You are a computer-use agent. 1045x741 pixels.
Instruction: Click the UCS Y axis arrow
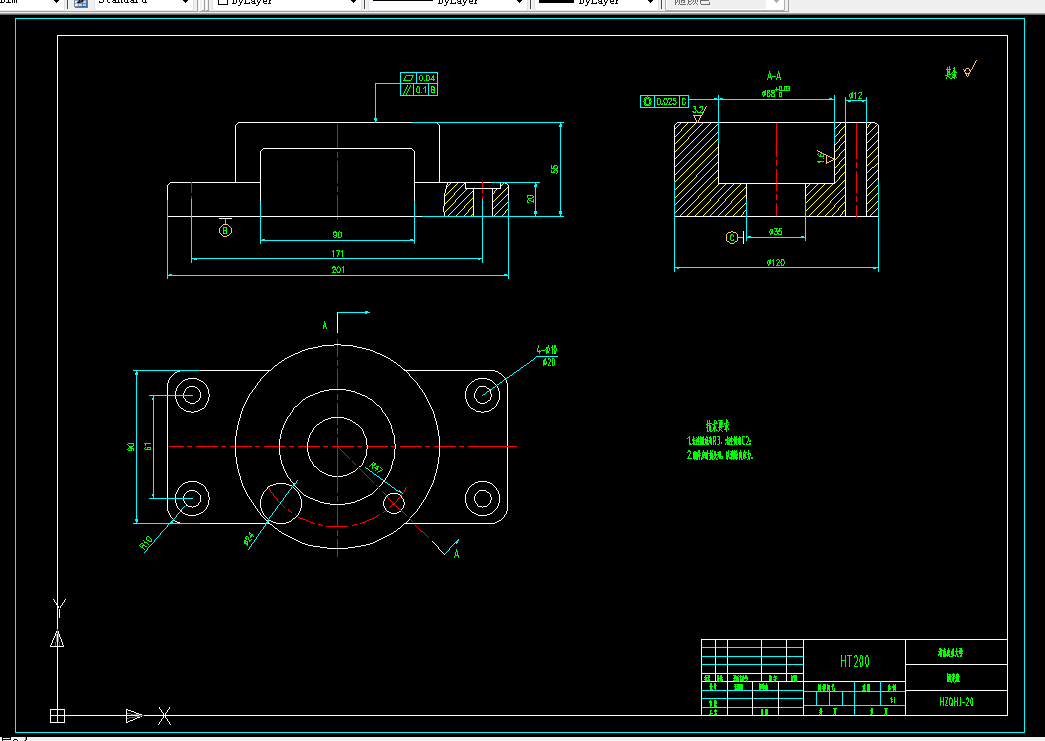(x=57, y=639)
